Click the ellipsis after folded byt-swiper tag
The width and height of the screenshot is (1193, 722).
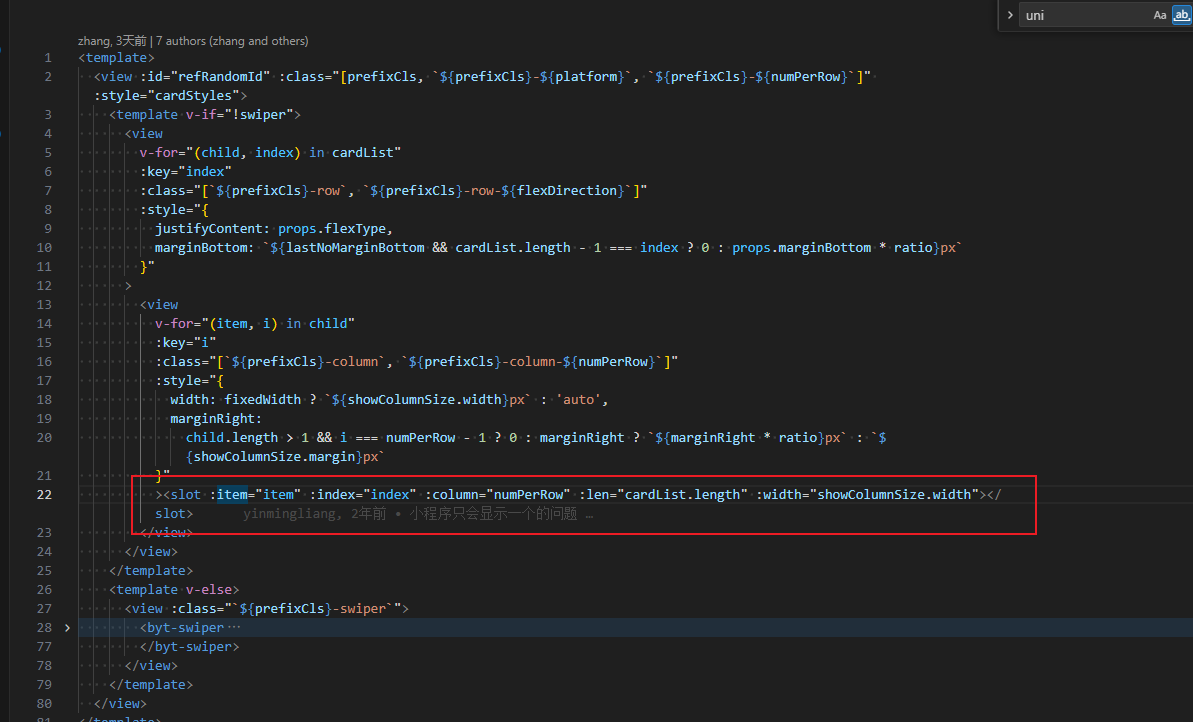235,628
